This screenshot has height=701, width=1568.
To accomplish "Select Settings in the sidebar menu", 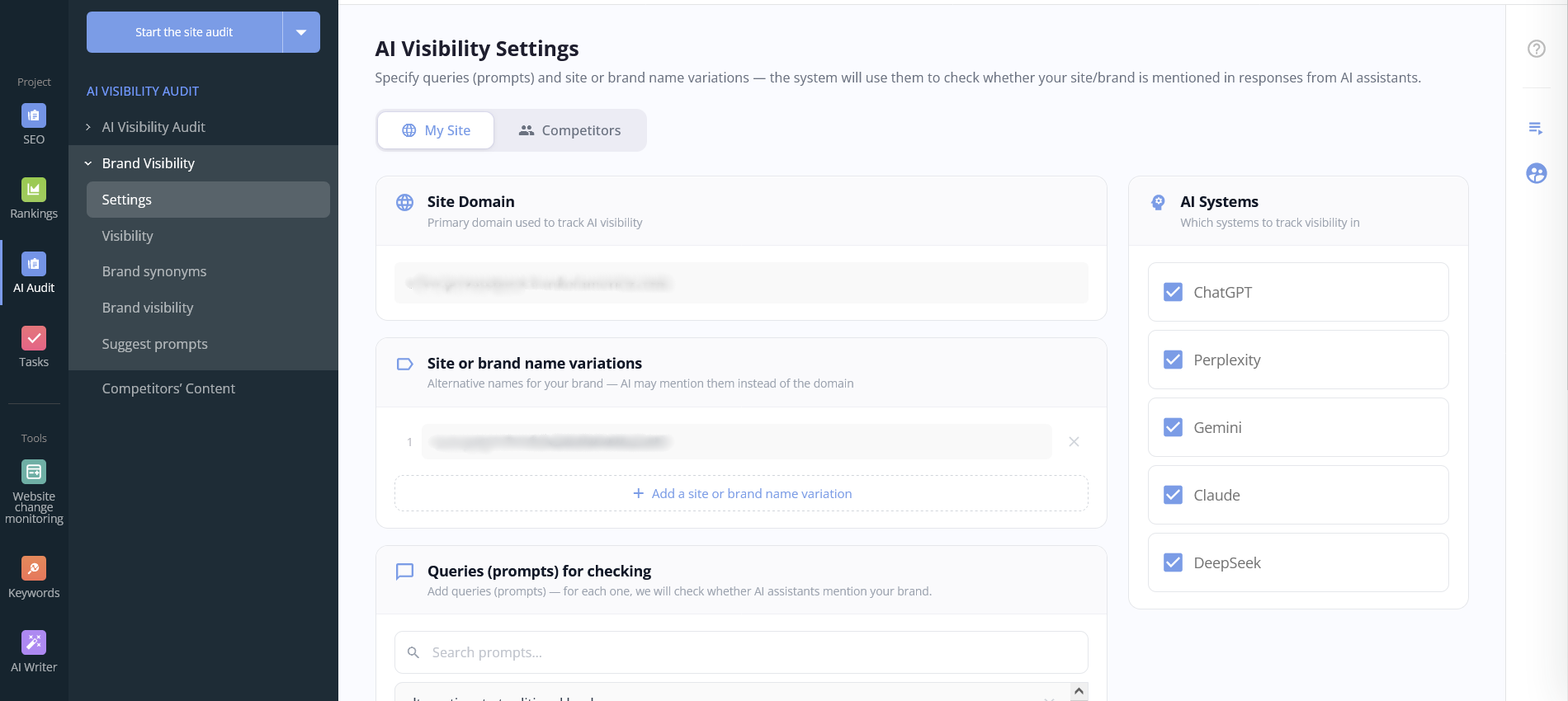I will coord(208,200).
